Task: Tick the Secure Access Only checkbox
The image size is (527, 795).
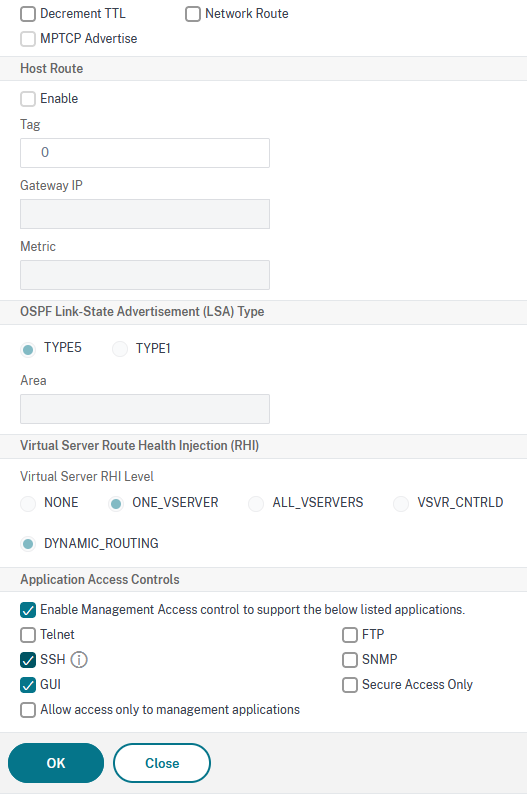Action: (x=350, y=685)
